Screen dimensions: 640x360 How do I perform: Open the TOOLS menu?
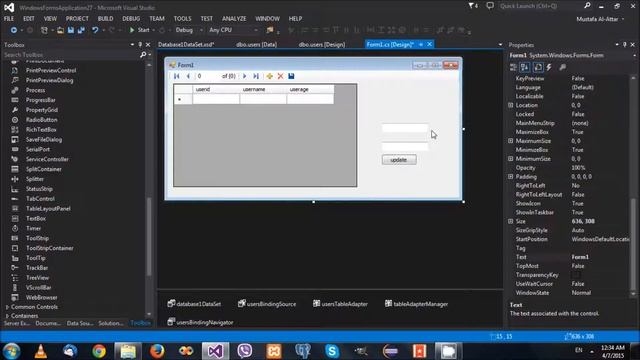(x=182, y=18)
